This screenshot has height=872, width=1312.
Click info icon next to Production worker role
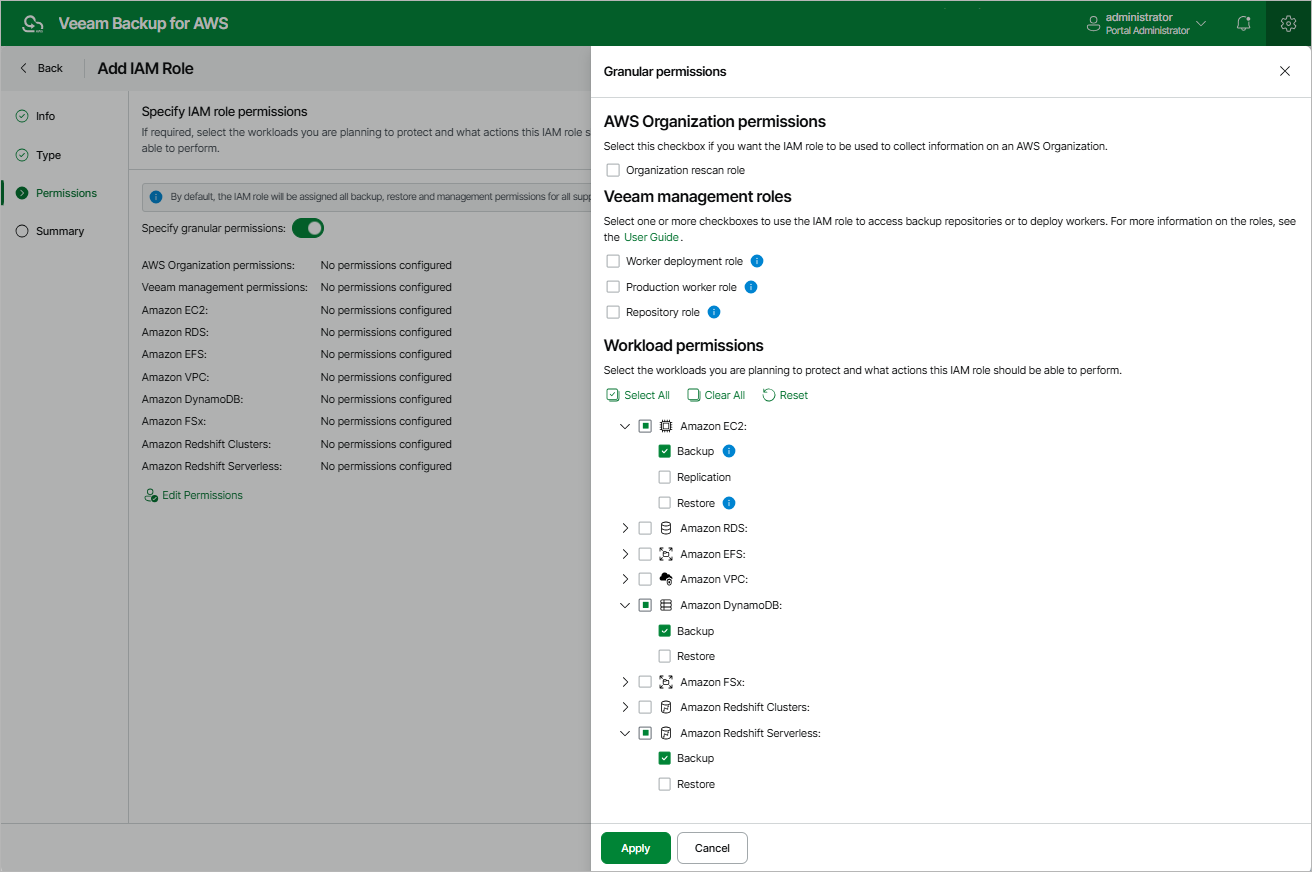click(x=751, y=287)
